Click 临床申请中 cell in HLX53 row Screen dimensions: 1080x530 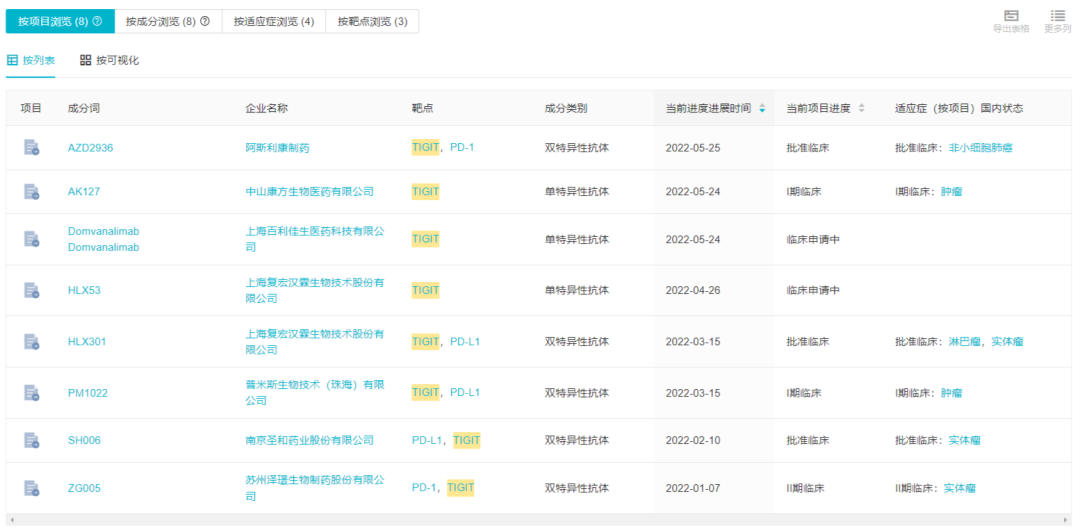(x=813, y=290)
